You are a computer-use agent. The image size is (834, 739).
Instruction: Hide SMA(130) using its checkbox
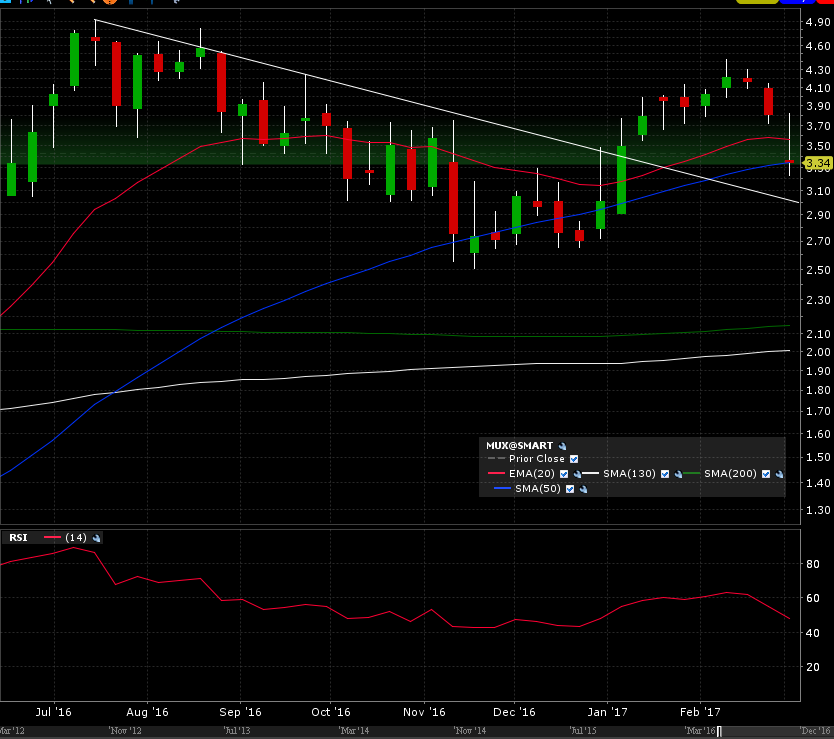[x=667, y=474]
